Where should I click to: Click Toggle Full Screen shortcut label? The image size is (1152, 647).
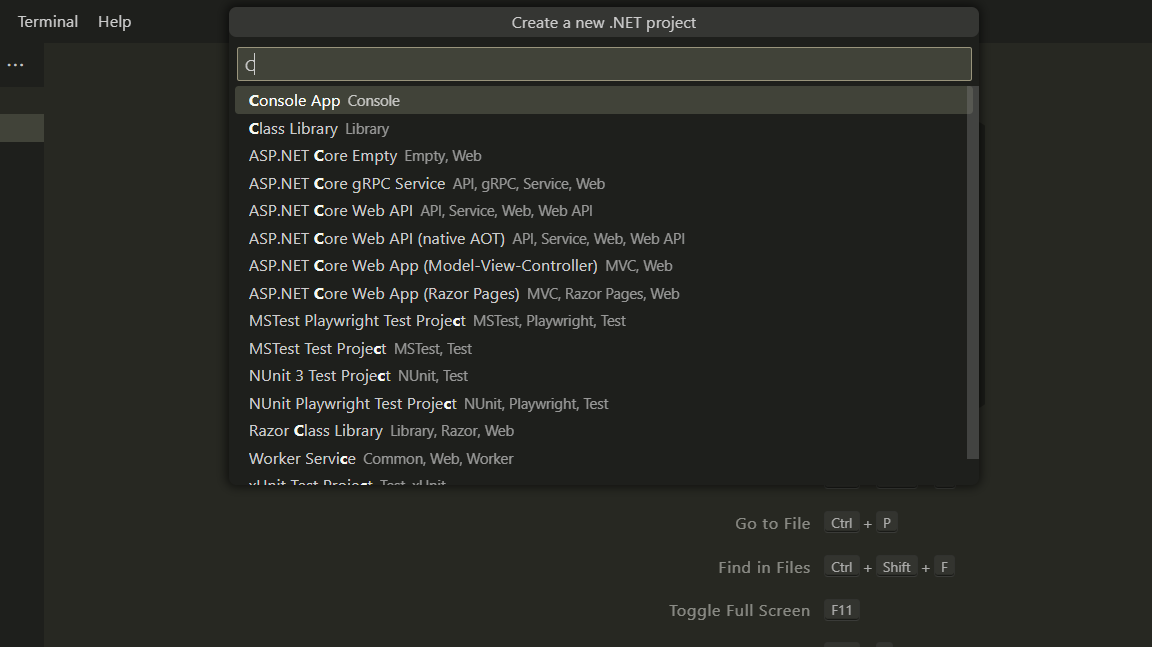pos(739,611)
